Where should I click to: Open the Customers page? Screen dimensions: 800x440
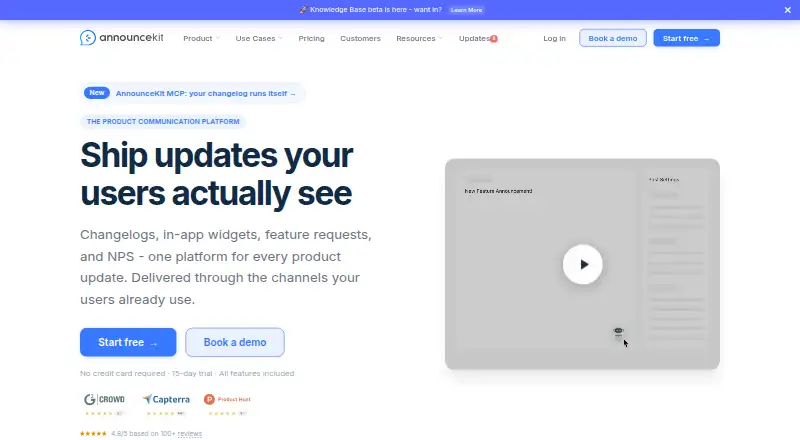tap(360, 38)
